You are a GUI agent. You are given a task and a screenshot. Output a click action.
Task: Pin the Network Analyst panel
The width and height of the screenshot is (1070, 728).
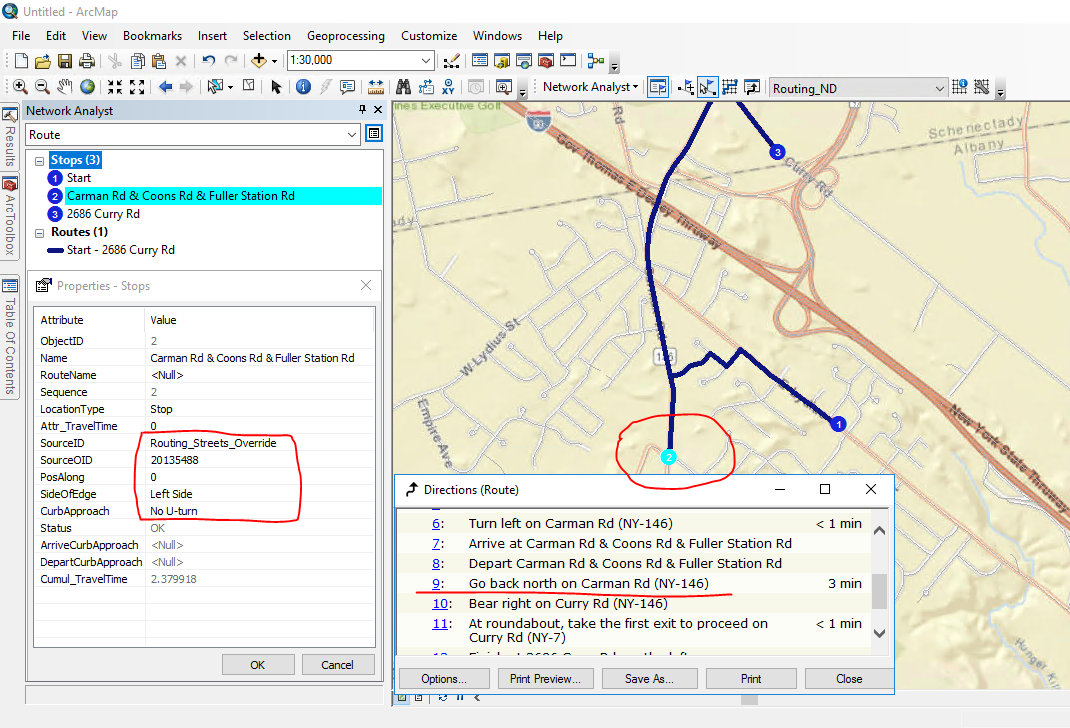point(362,110)
